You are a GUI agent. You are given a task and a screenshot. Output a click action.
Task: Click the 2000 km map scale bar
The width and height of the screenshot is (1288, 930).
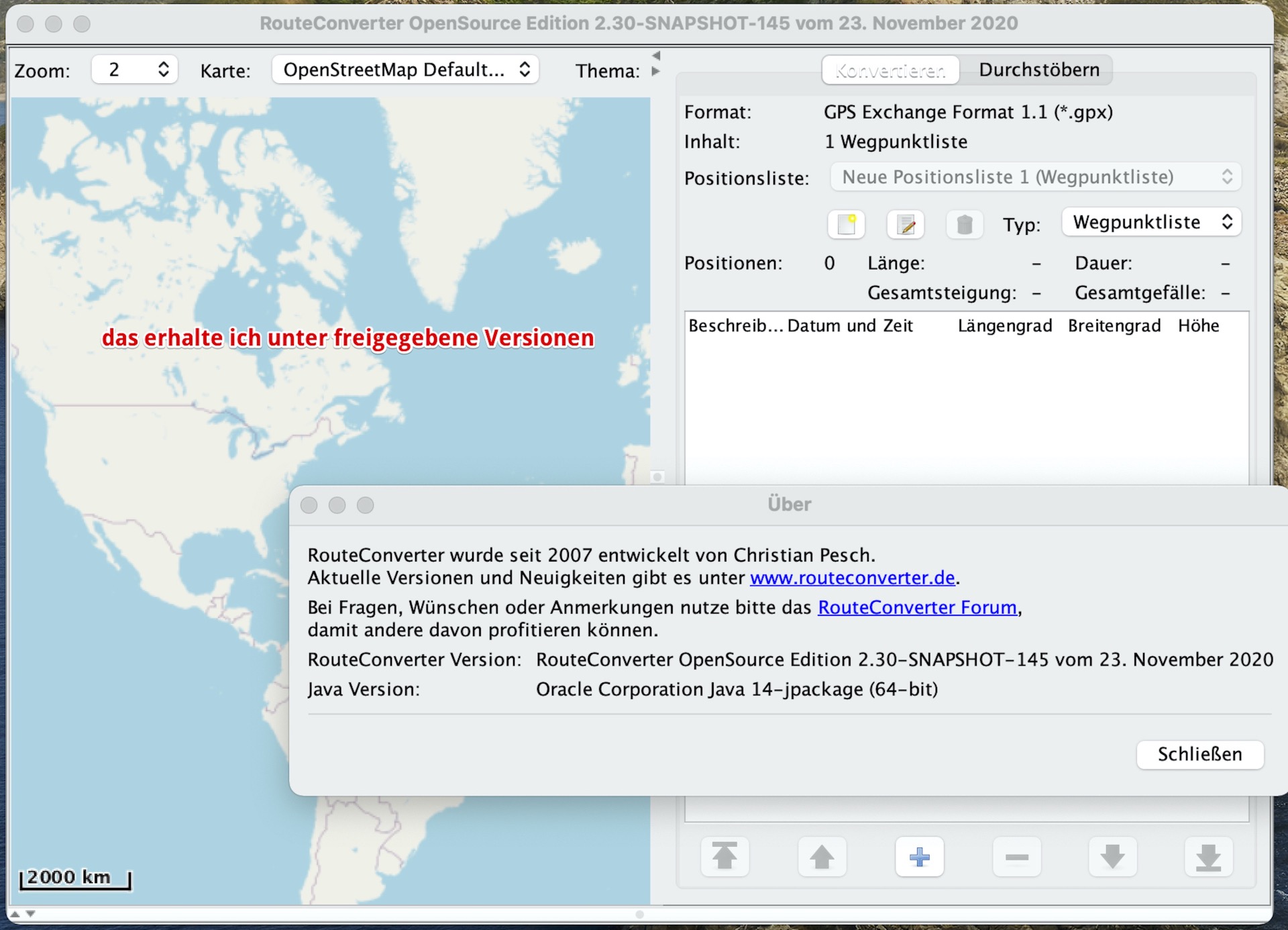[x=74, y=878]
